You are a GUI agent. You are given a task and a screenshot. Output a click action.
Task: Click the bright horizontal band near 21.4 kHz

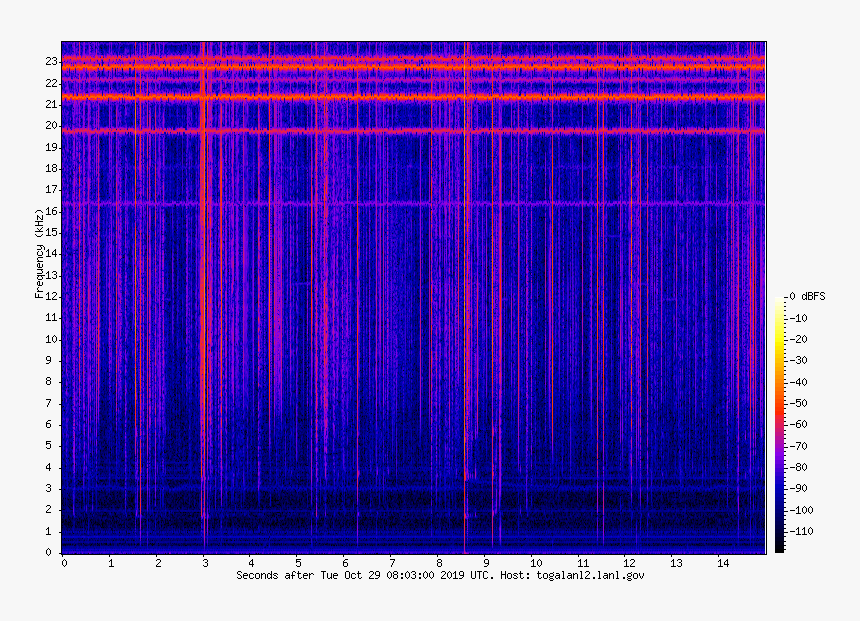click(x=400, y=97)
